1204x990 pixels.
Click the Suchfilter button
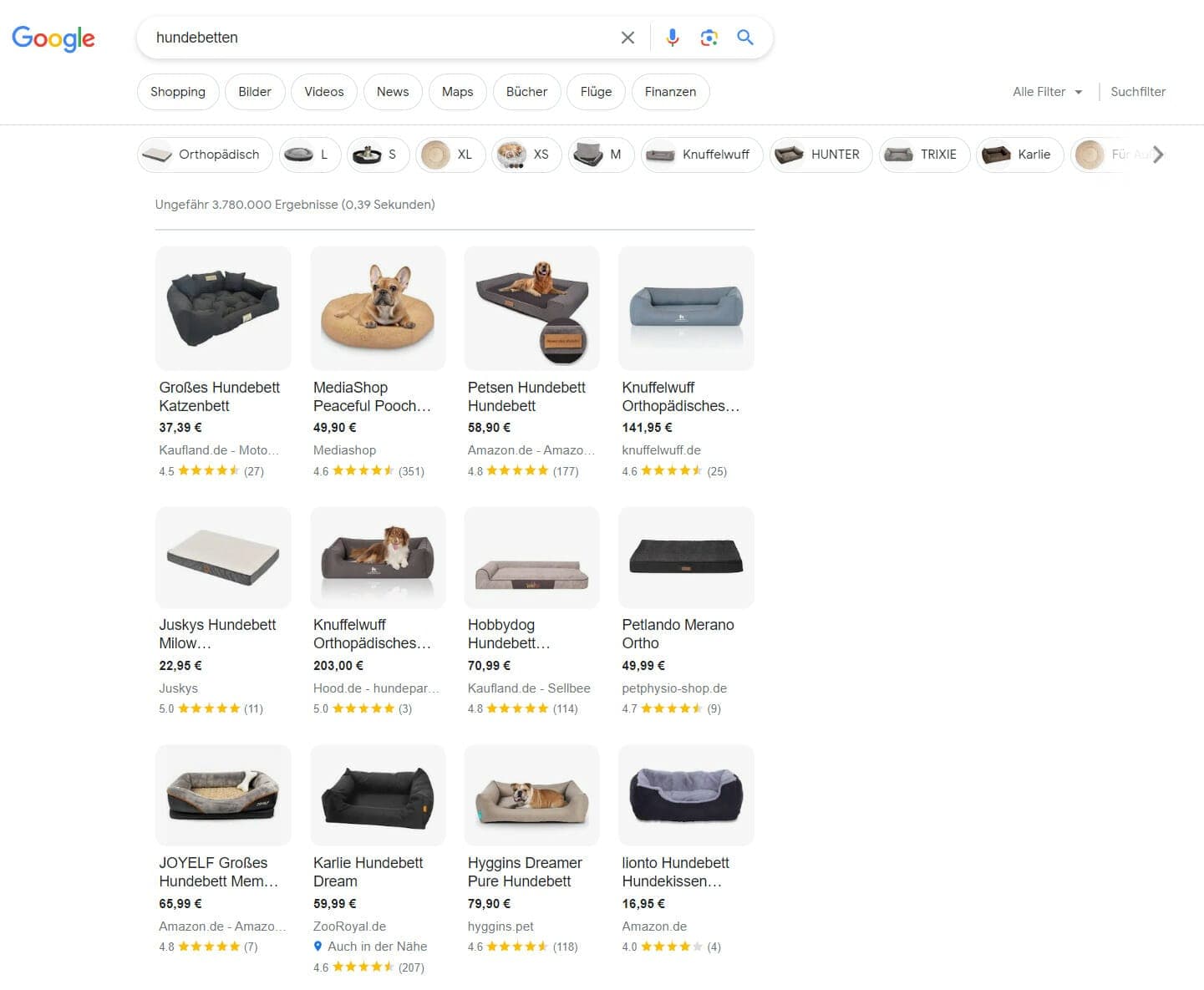1138,92
